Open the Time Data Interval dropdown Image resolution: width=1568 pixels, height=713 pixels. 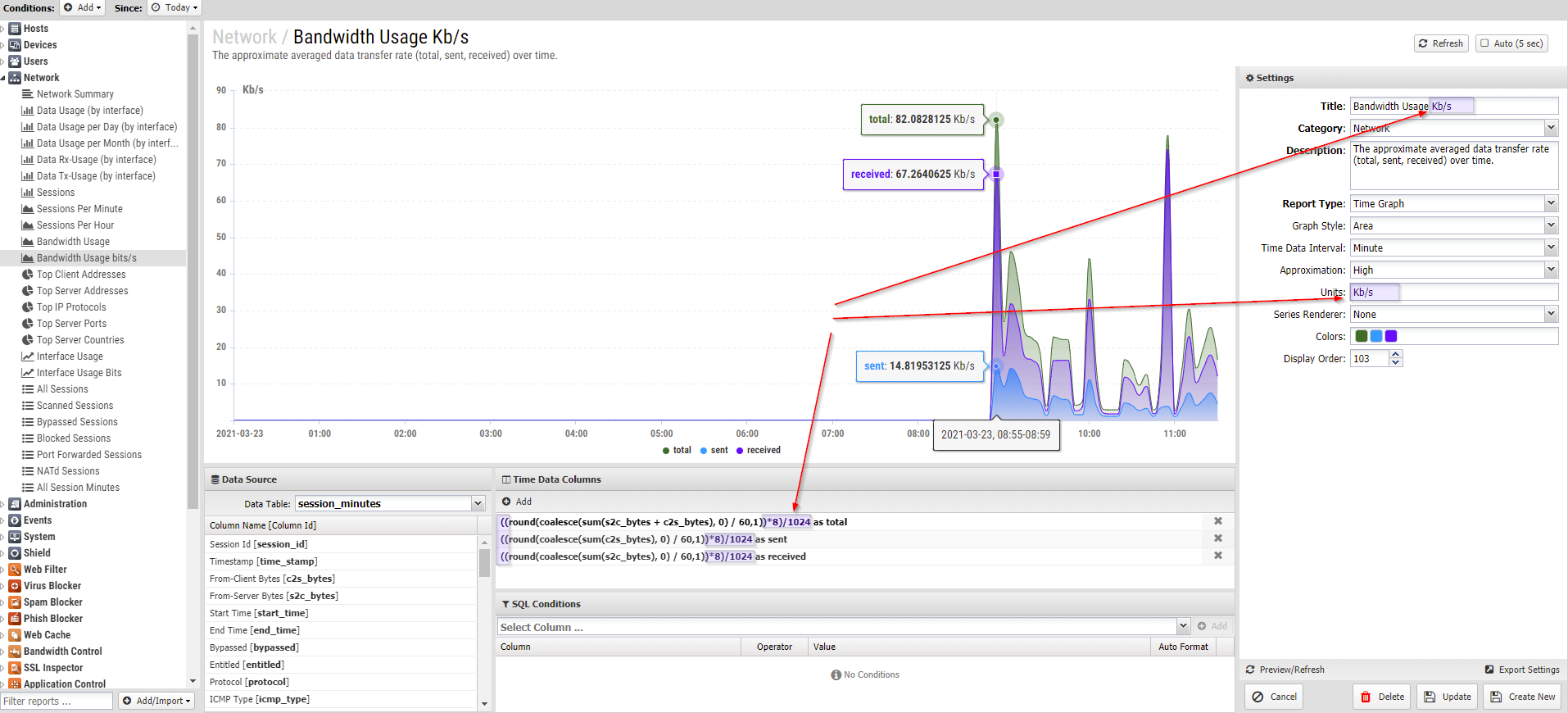(x=1551, y=248)
